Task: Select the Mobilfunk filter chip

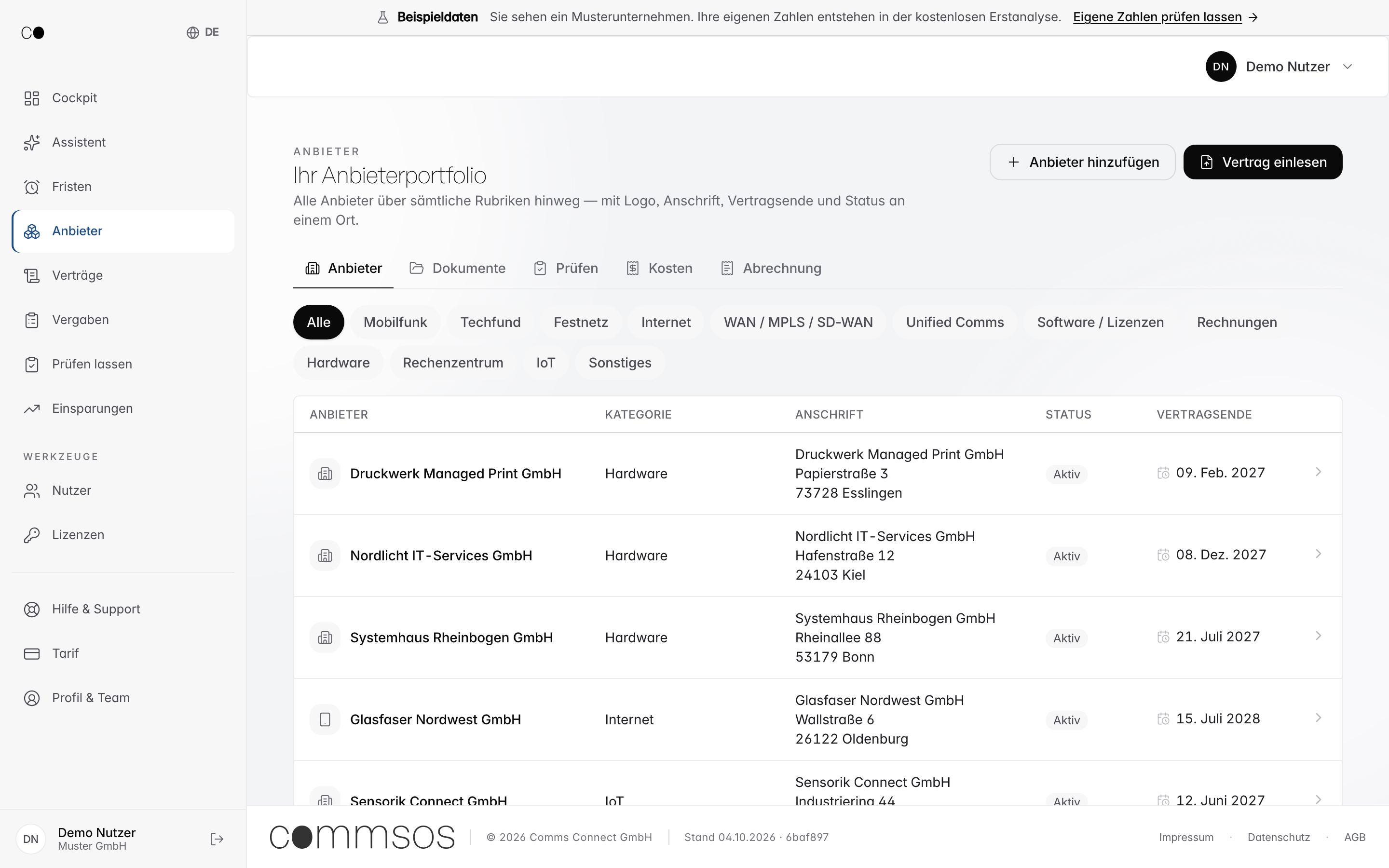Action: tap(395, 322)
